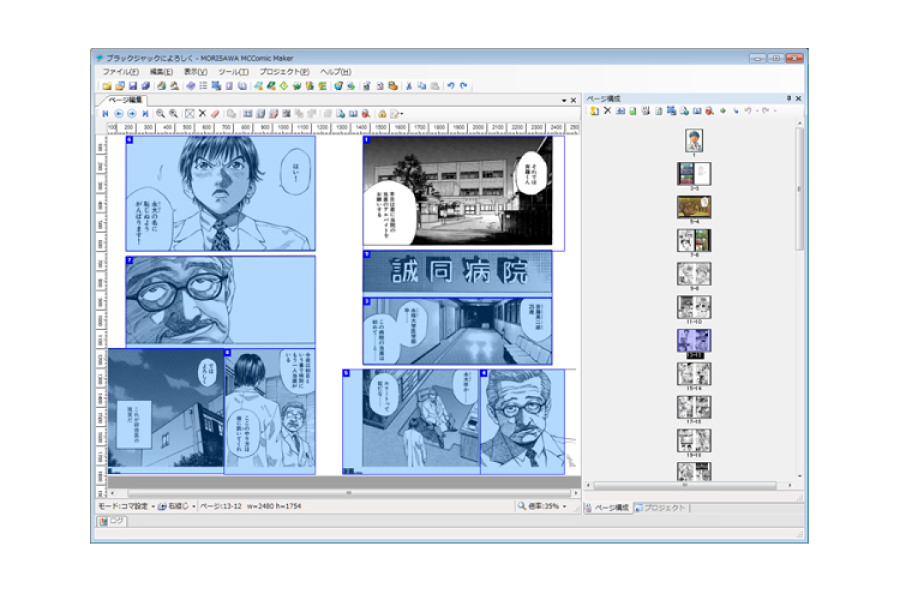Screen dimensions: 900x600
Task: Switch to the ページ構成 bottom tab
Action: click(607, 508)
